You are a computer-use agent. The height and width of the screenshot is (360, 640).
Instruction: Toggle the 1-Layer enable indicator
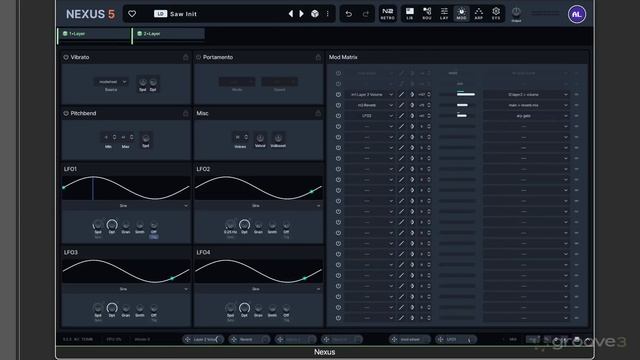(x=65, y=33)
